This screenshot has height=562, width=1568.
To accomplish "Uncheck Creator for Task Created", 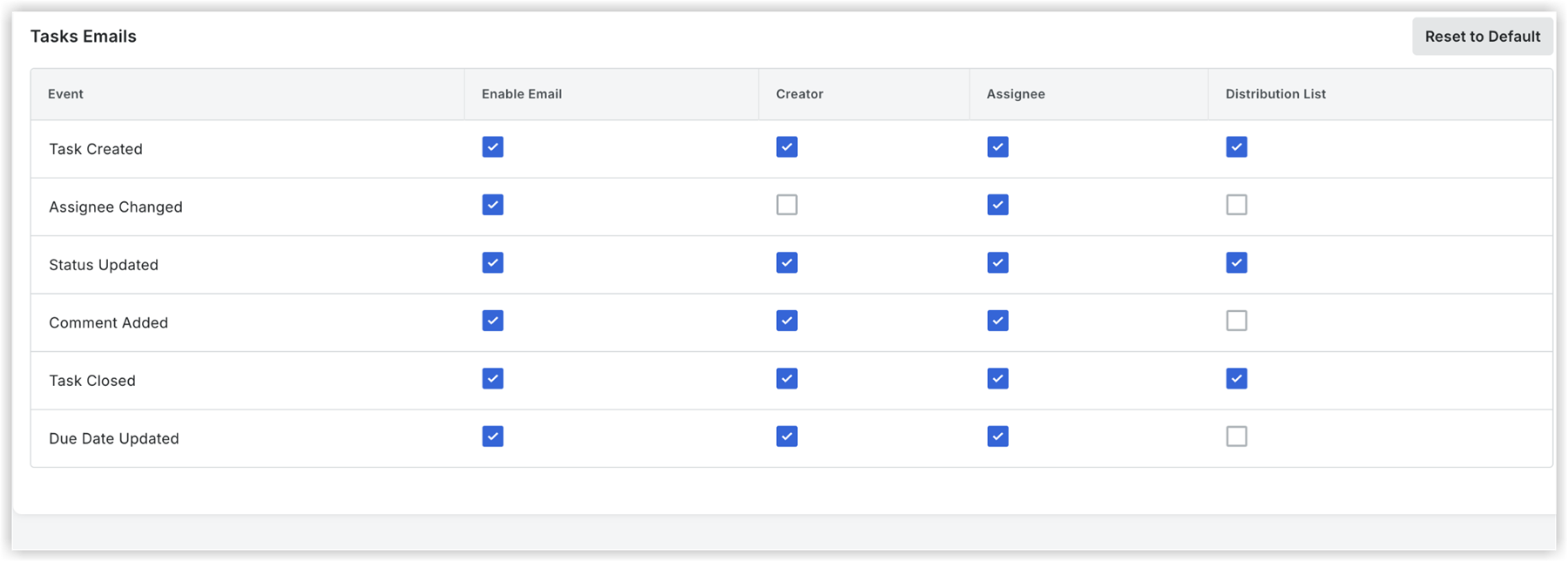I will [x=787, y=147].
